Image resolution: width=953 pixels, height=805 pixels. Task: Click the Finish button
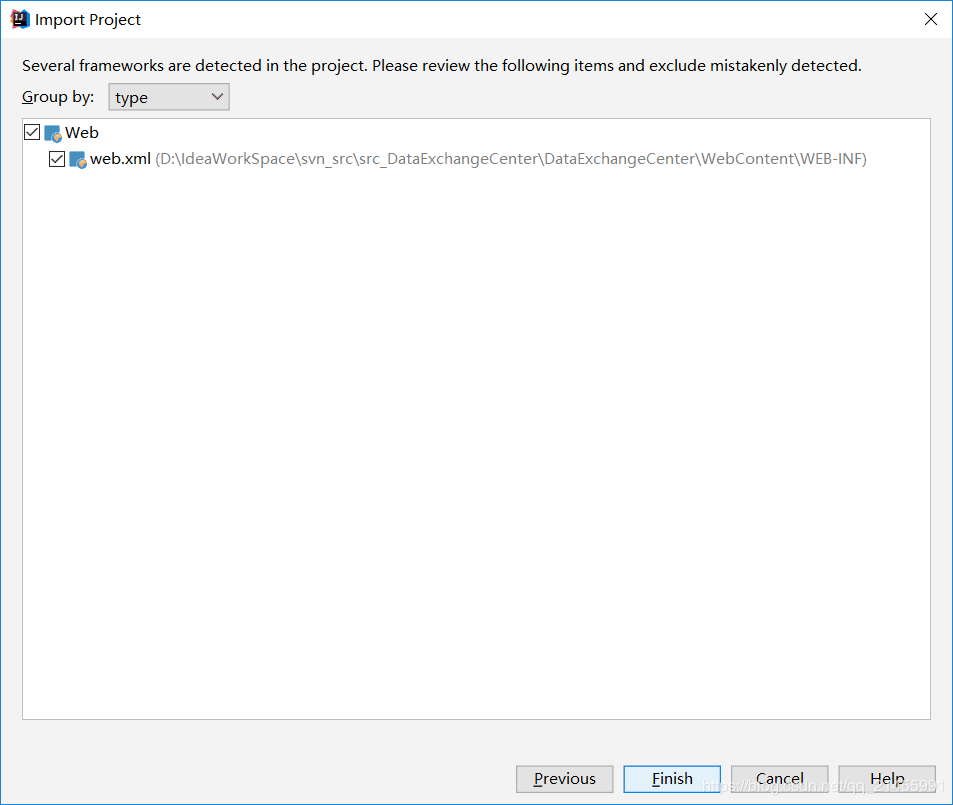[671, 778]
